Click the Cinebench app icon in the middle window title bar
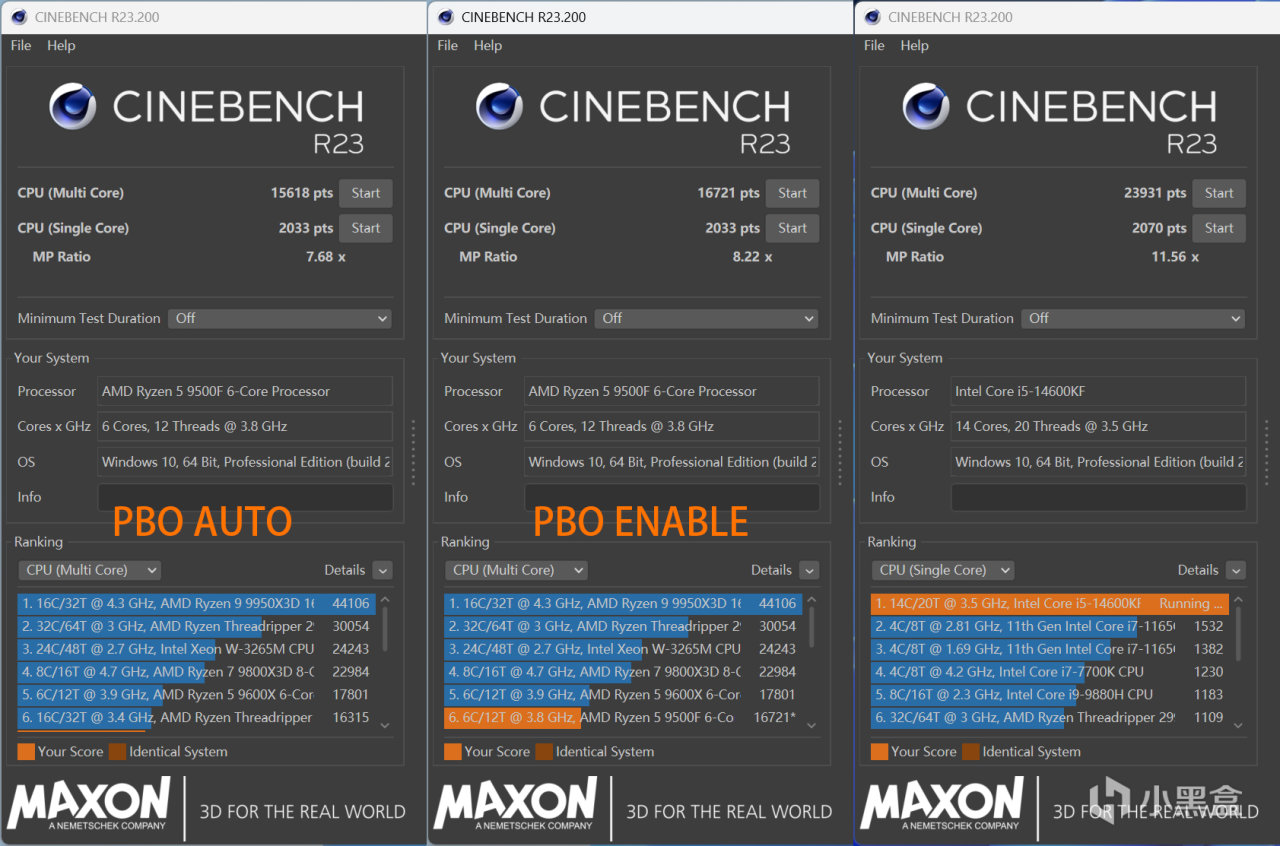 pos(445,17)
